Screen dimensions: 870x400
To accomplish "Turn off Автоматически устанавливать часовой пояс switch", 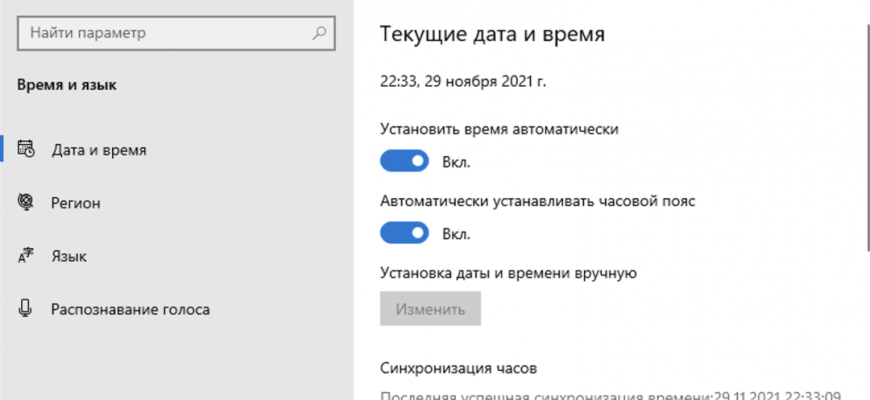I will click(405, 233).
